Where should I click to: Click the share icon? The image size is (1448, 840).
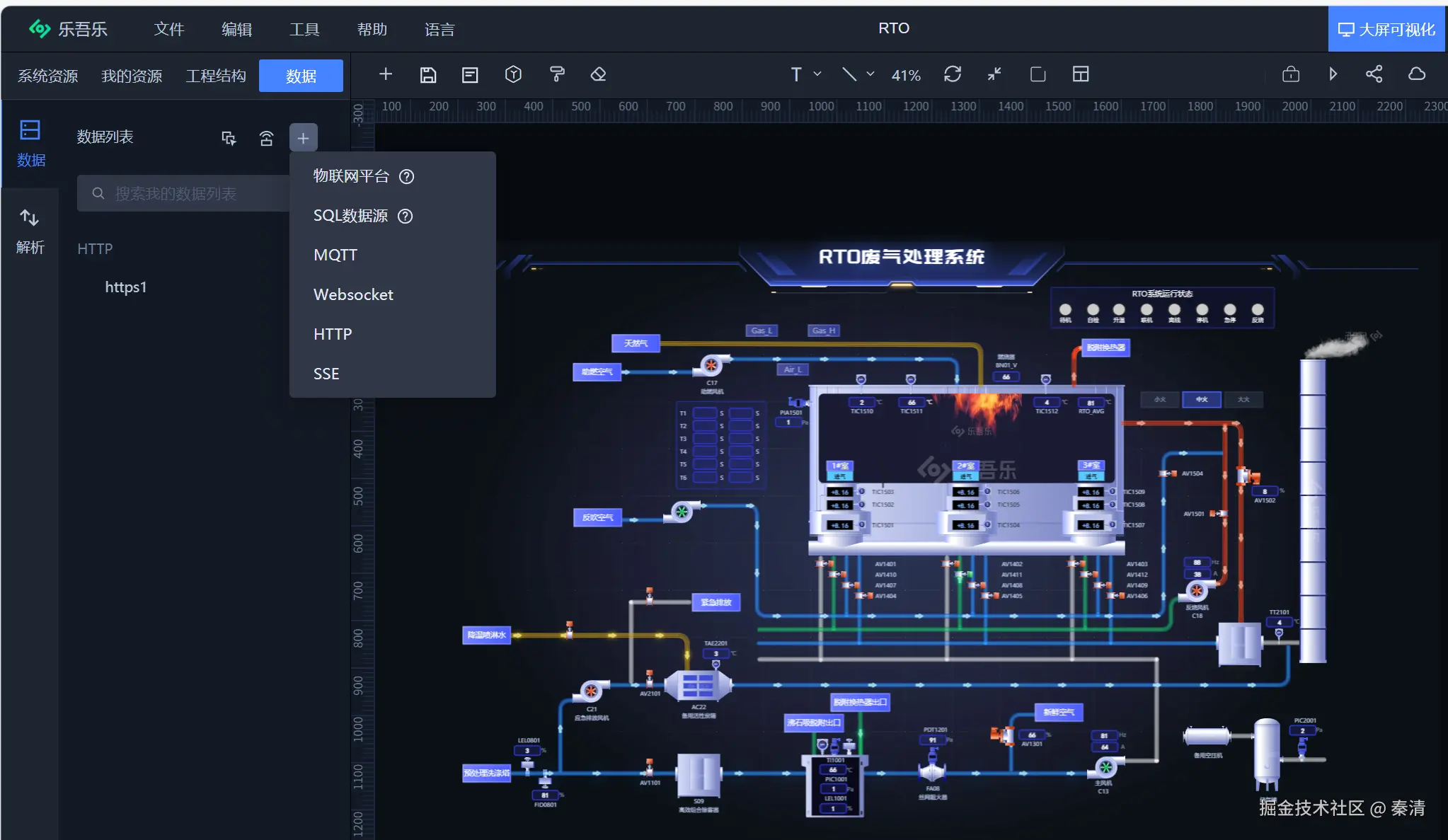coord(1374,74)
